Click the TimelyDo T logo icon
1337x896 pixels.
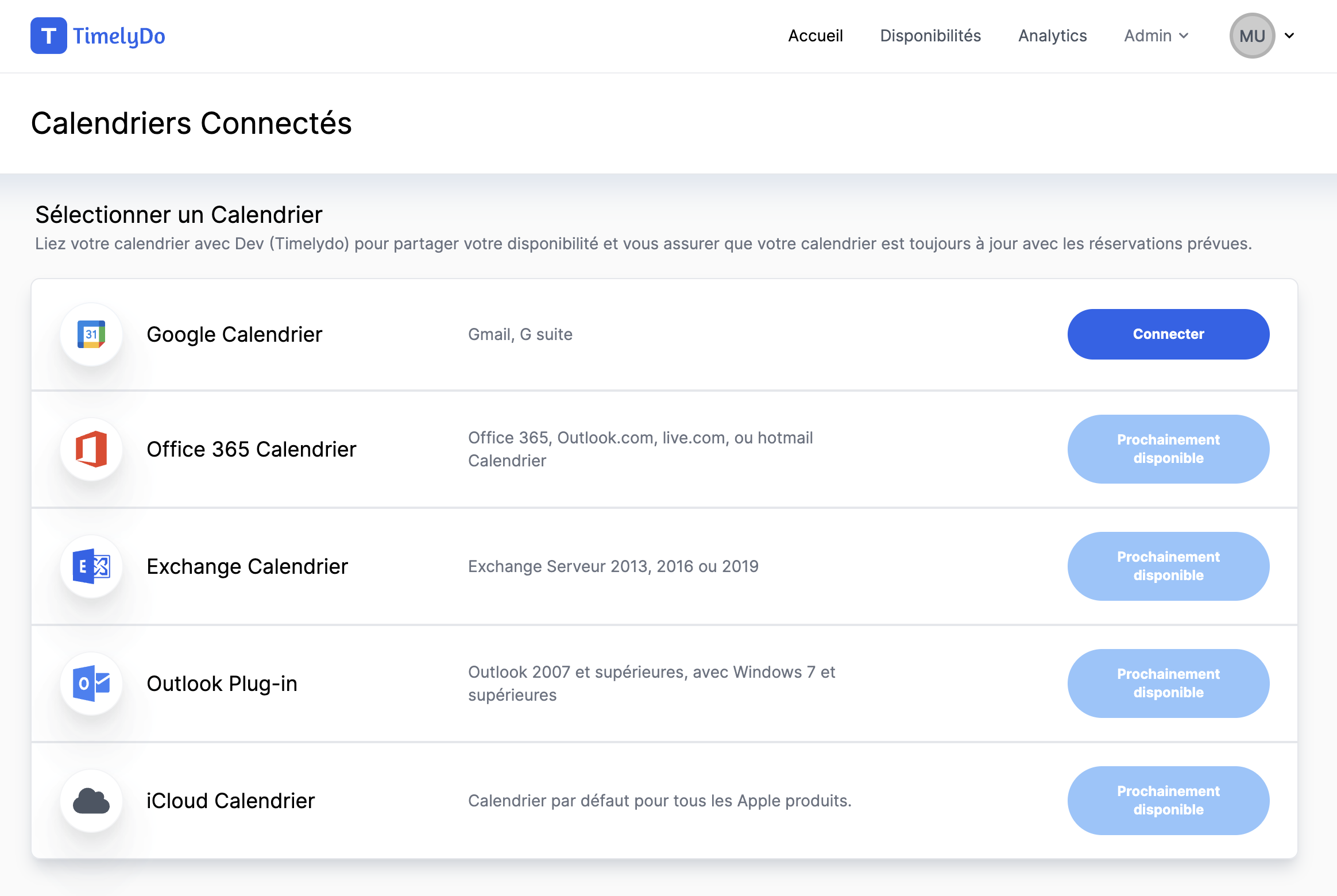point(49,36)
